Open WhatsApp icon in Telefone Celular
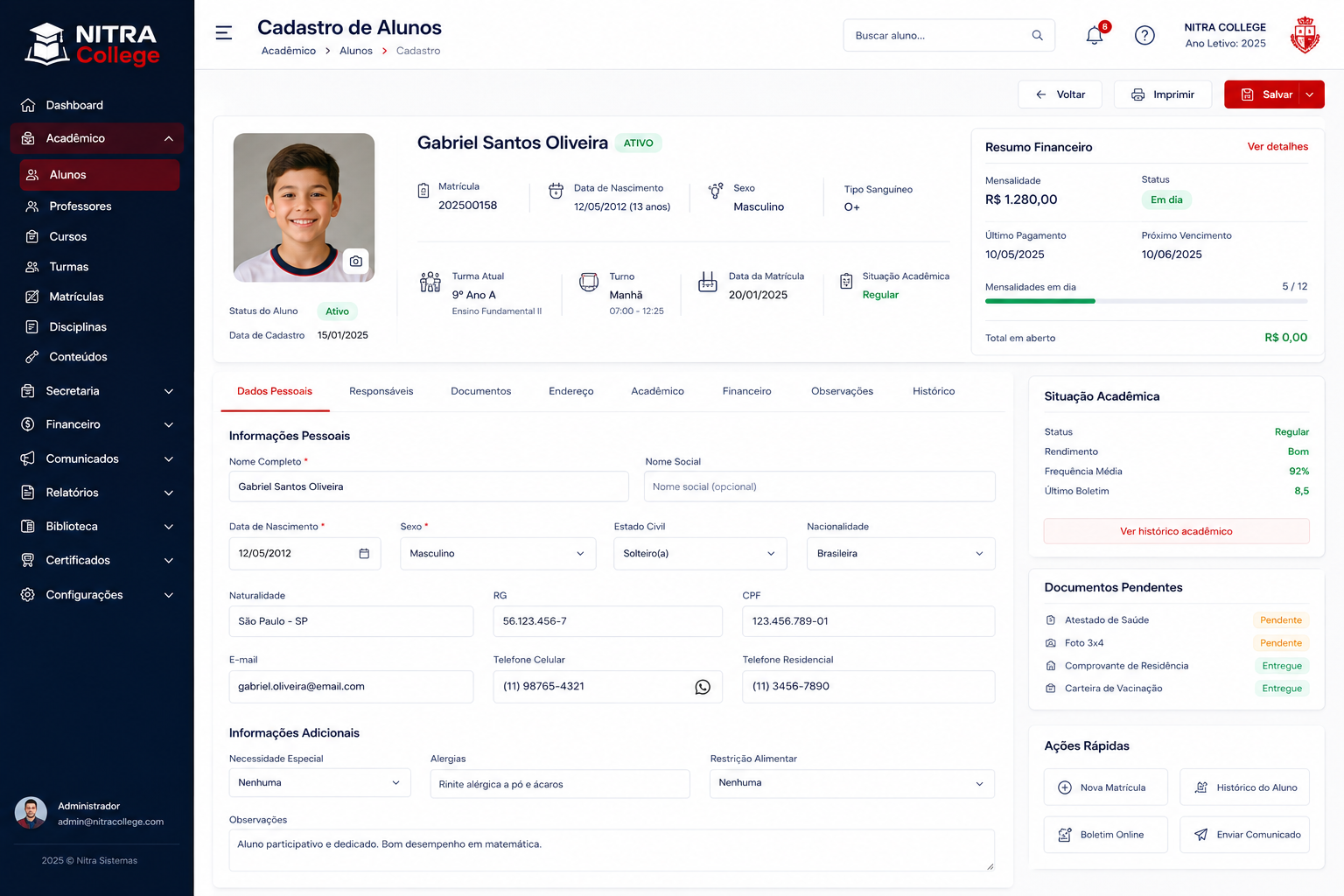The image size is (1344, 896). point(703,687)
